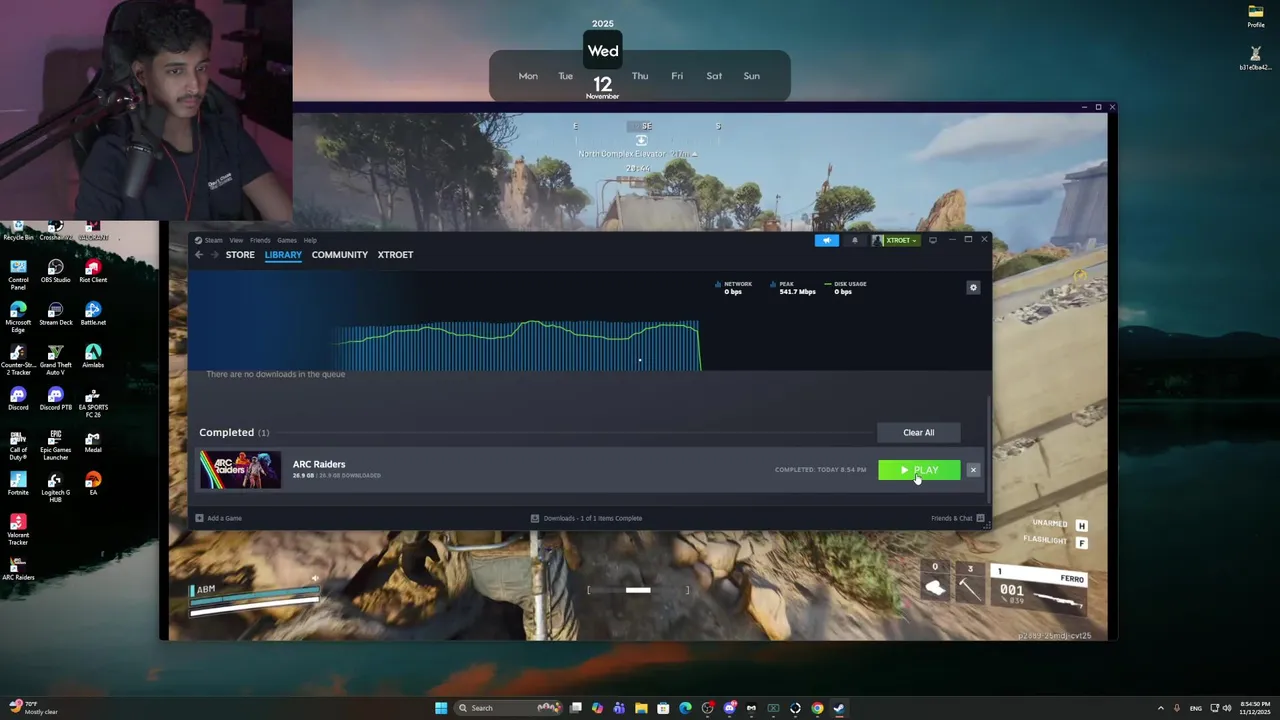Remove ARC Raiders from the completed list
Image resolution: width=1280 pixels, height=720 pixels.
pos(973,470)
